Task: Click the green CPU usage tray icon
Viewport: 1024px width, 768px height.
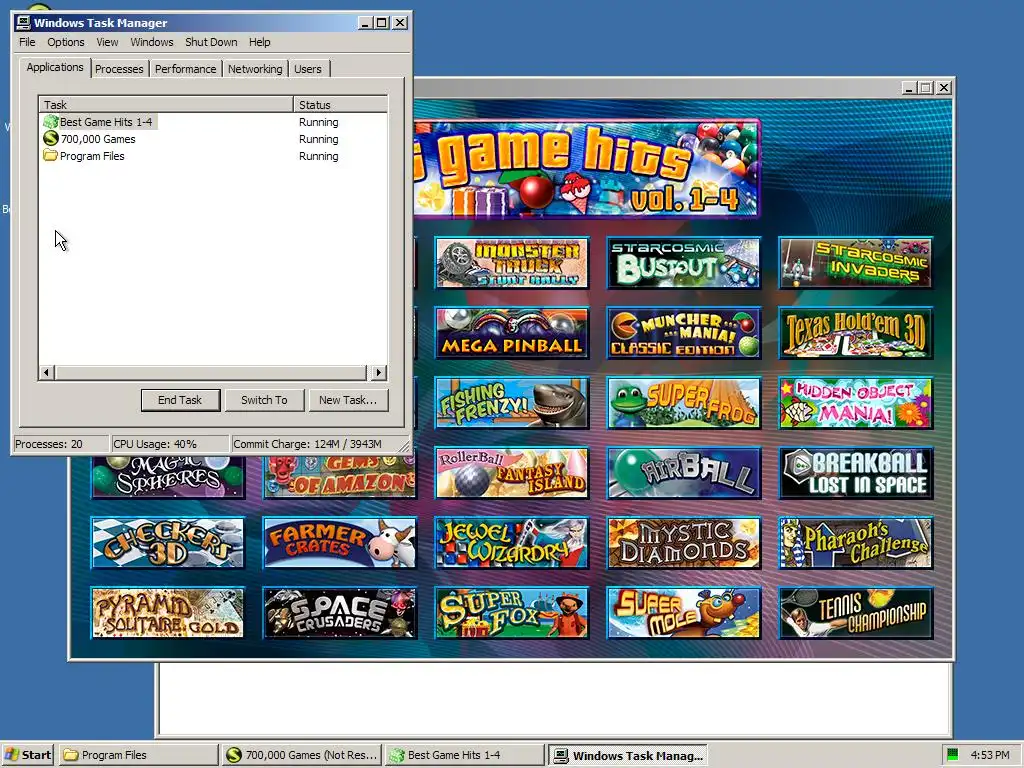Action: pyautogui.click(x=953, y=754)
